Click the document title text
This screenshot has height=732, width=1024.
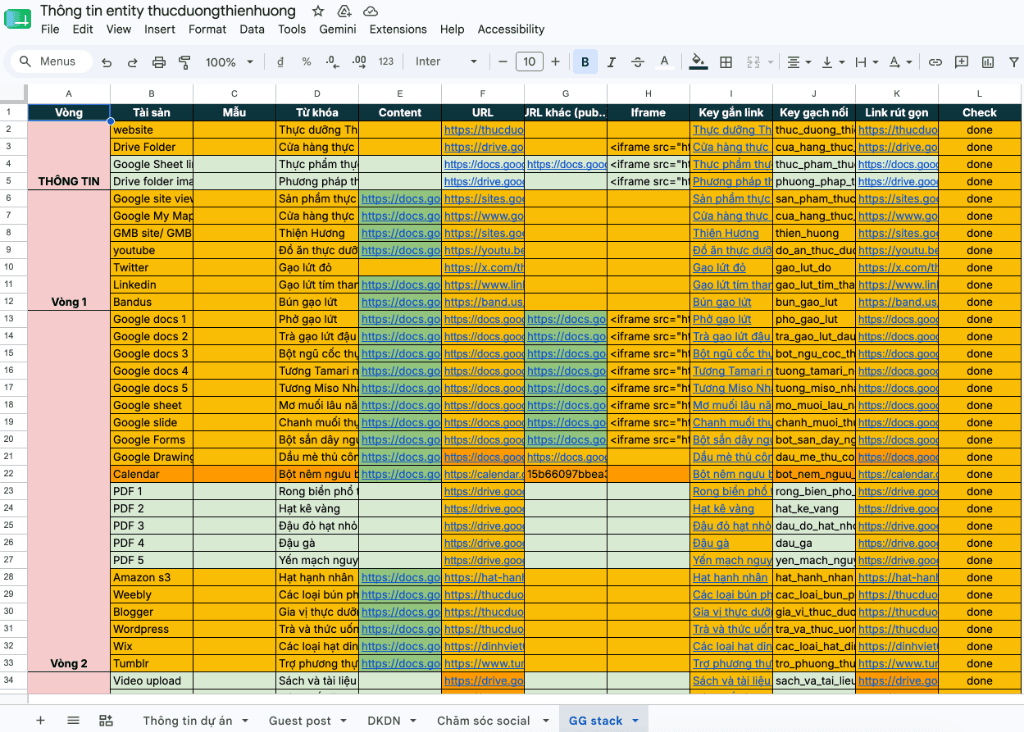[x=168, y=10]
